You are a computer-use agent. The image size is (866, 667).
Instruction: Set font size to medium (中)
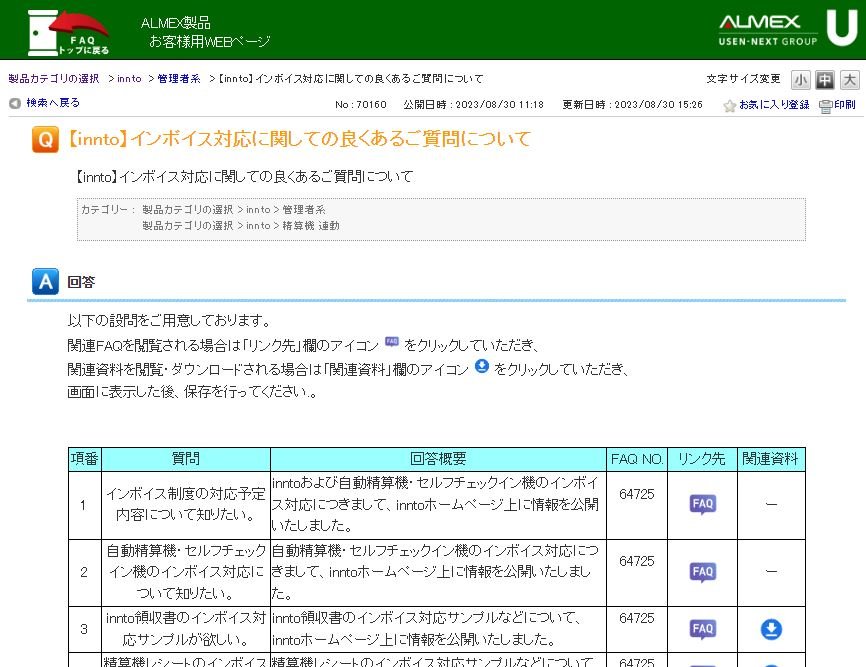(825, 79)
